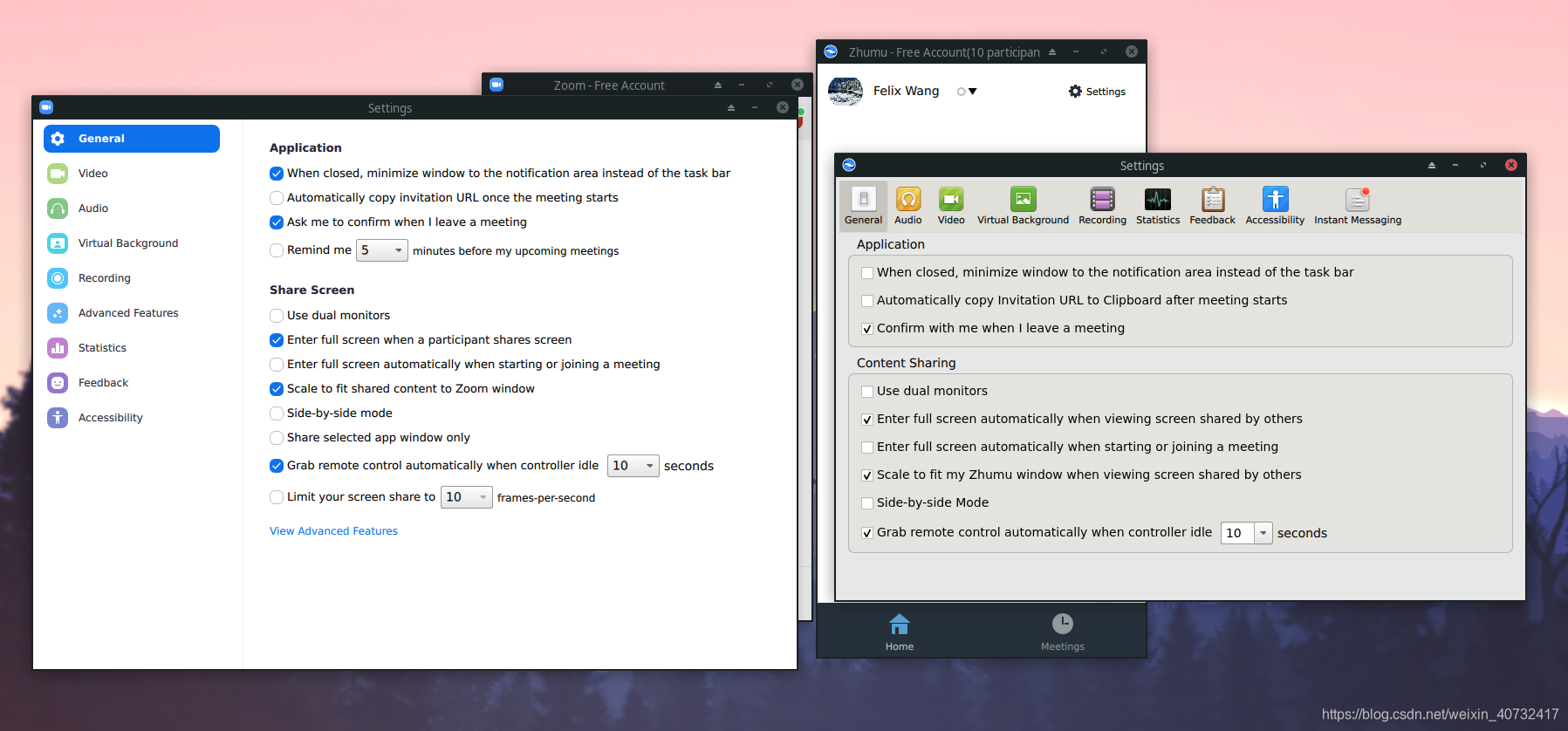Open the frames-per-second limit dropdown
1568x731 pixels.
point(467,497)
